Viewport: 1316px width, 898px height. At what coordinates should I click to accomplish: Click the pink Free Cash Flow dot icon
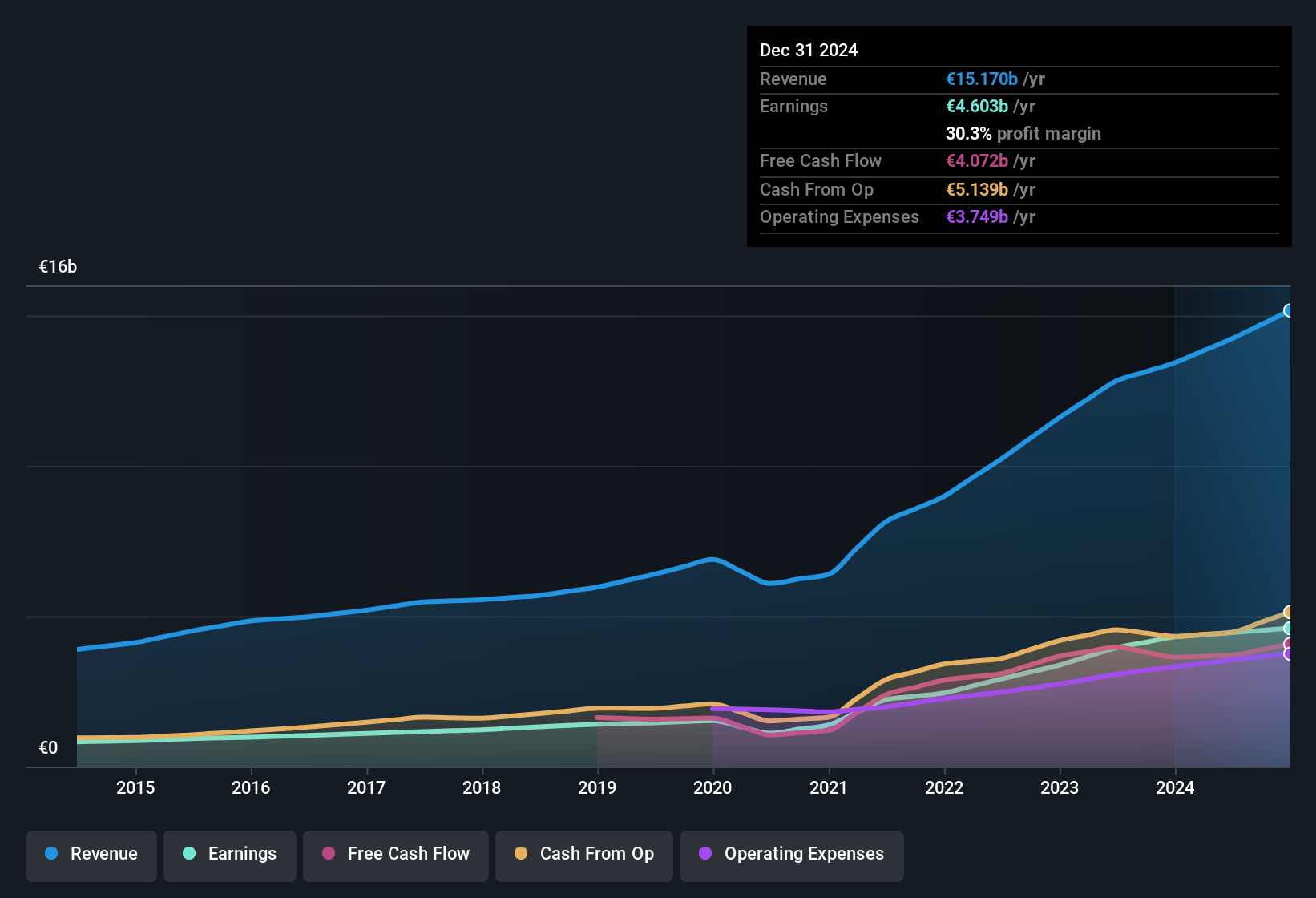coord(328,854)
